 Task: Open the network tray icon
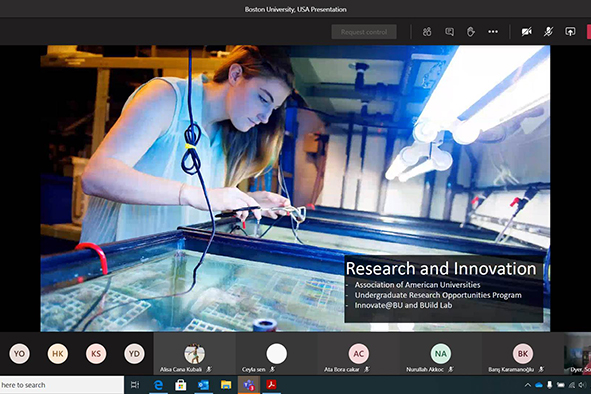(x=572, y=385)
